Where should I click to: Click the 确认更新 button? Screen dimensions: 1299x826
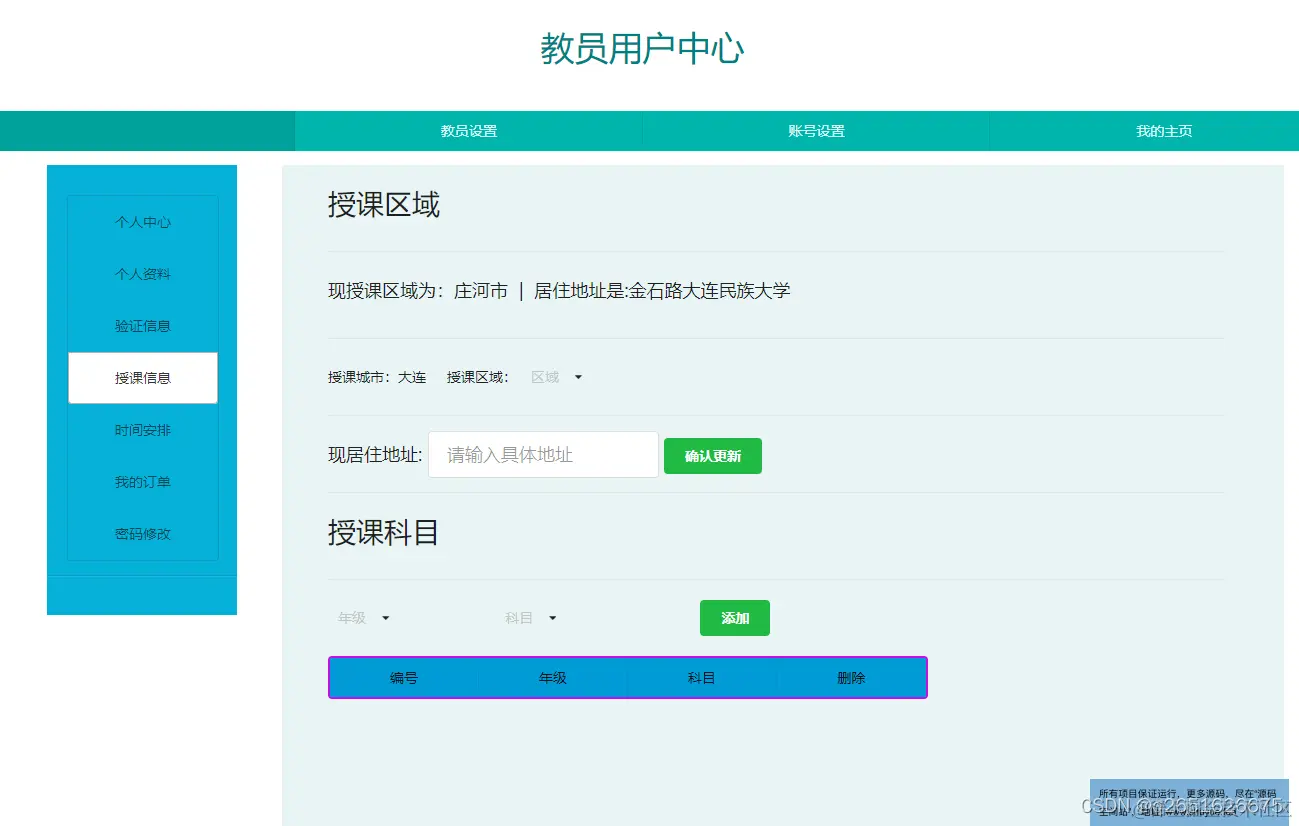(712, 455)
